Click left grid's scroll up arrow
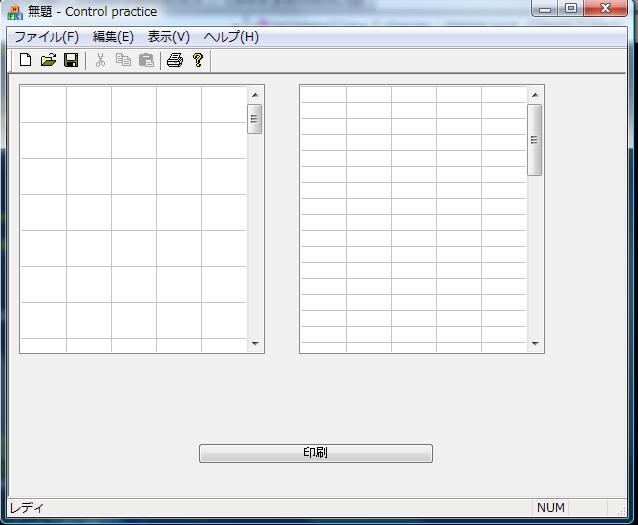Viewport: 638px width, 525px height. (255, 95)
